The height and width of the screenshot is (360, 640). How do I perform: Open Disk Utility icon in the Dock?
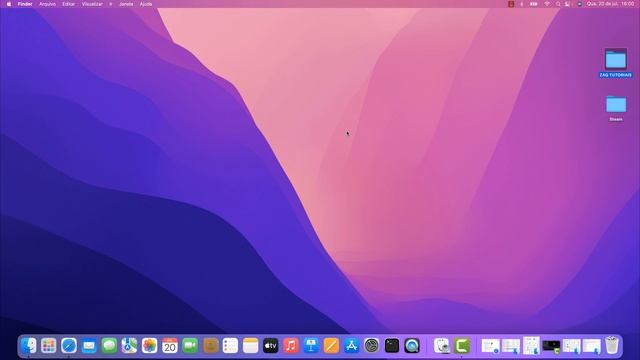point(442,346)
